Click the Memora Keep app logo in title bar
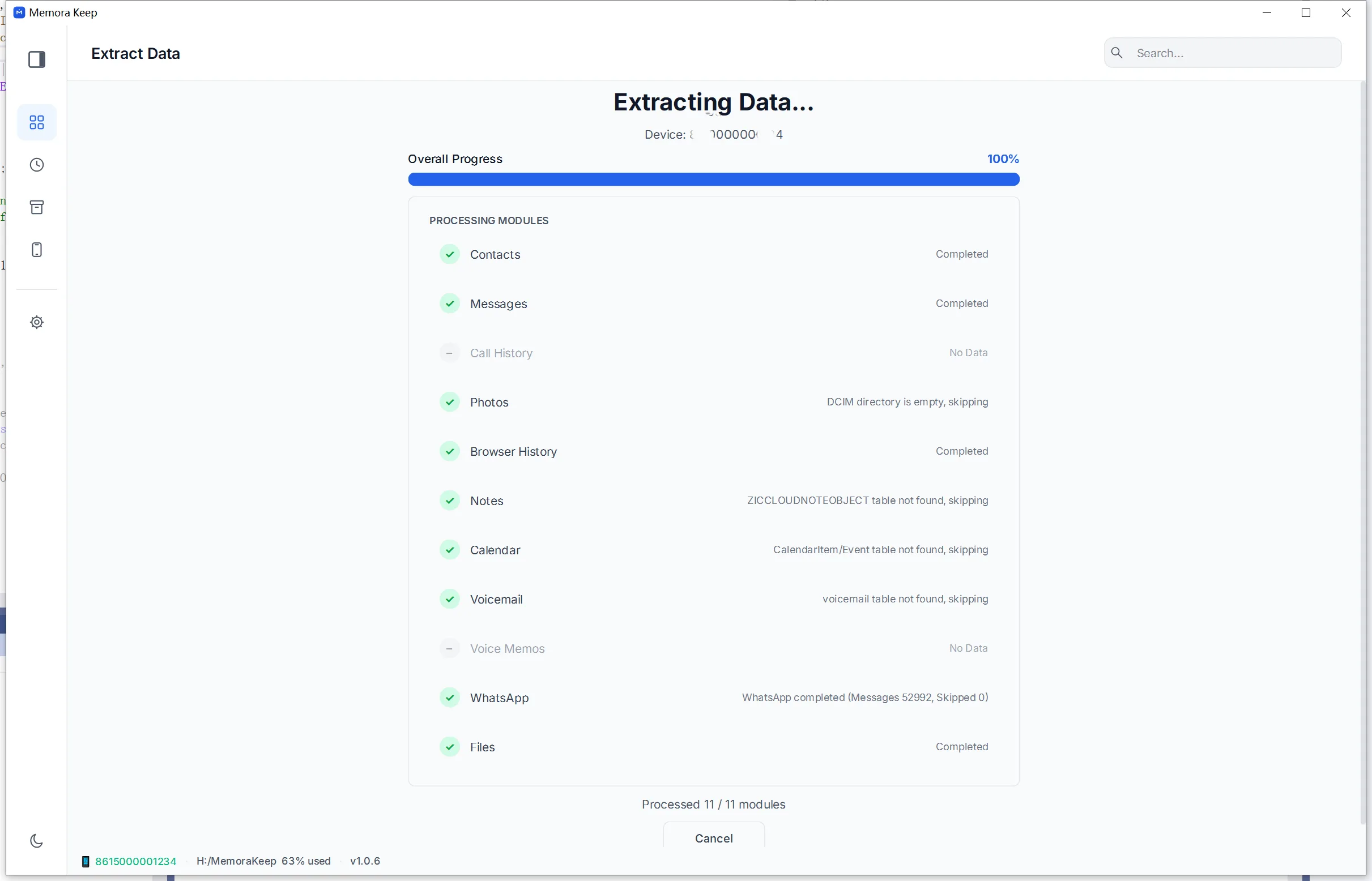The image size is (1372, 881). 19,12
